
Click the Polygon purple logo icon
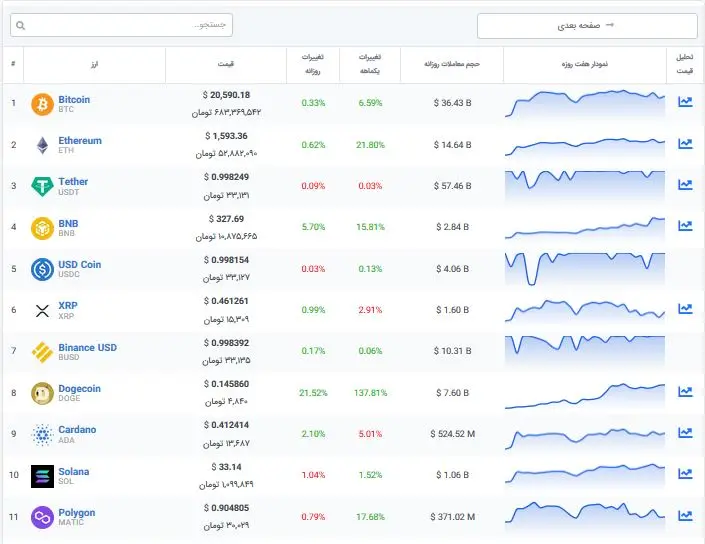[42, 517]
